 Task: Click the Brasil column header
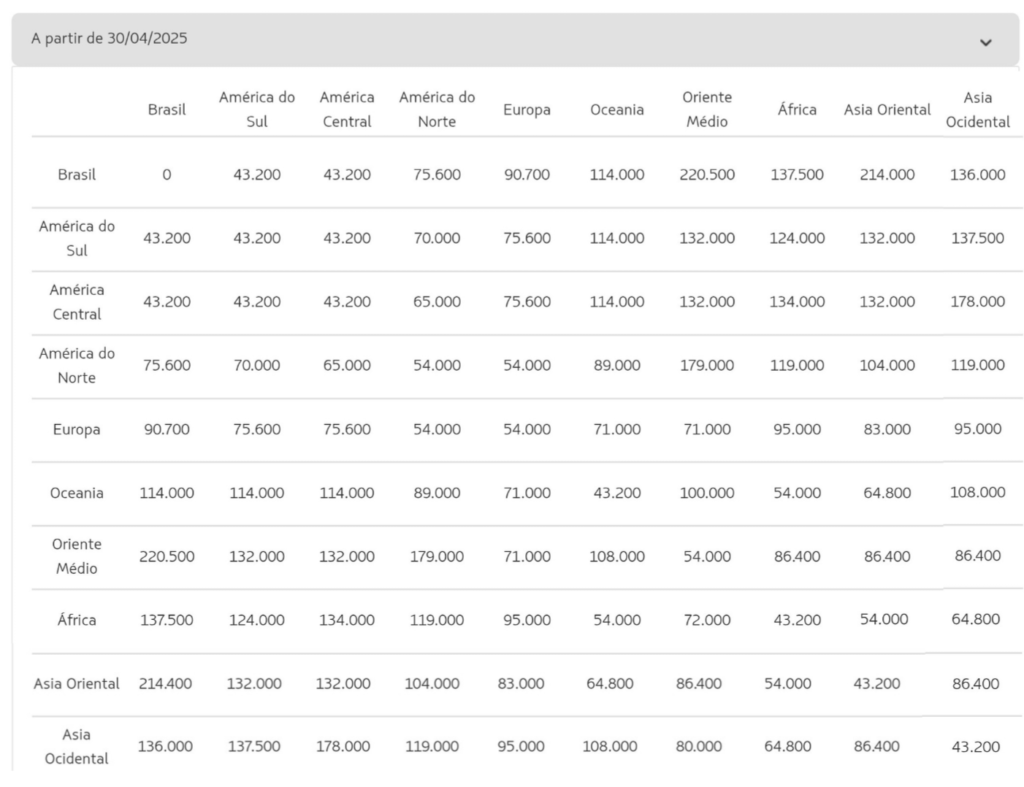(167, 110)
